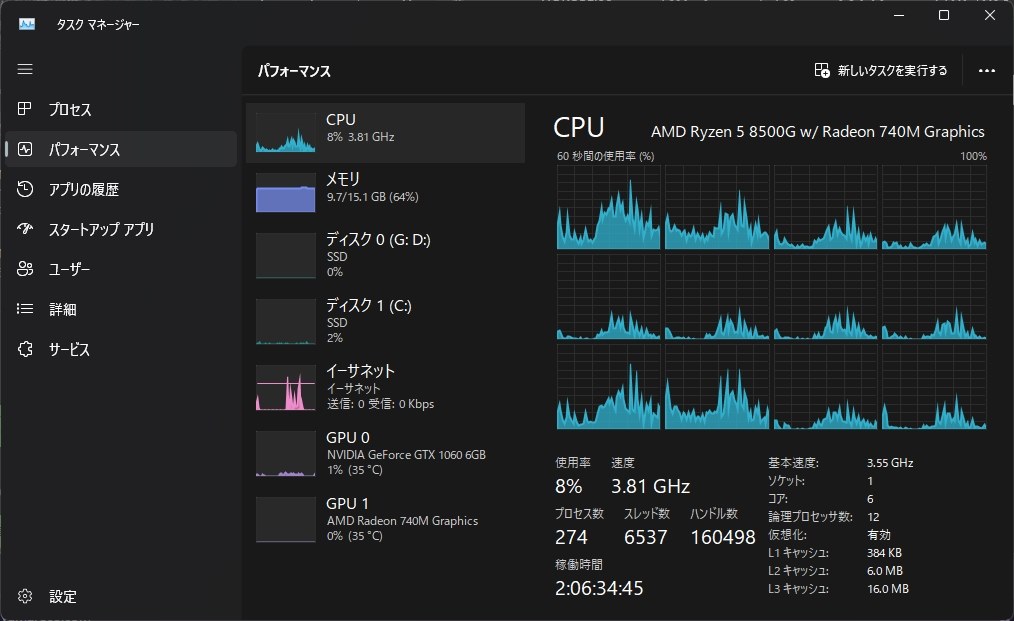1014x621 pixels.
Task: Select パフォーマンス in the sidebar
Action: click(85, 149)
